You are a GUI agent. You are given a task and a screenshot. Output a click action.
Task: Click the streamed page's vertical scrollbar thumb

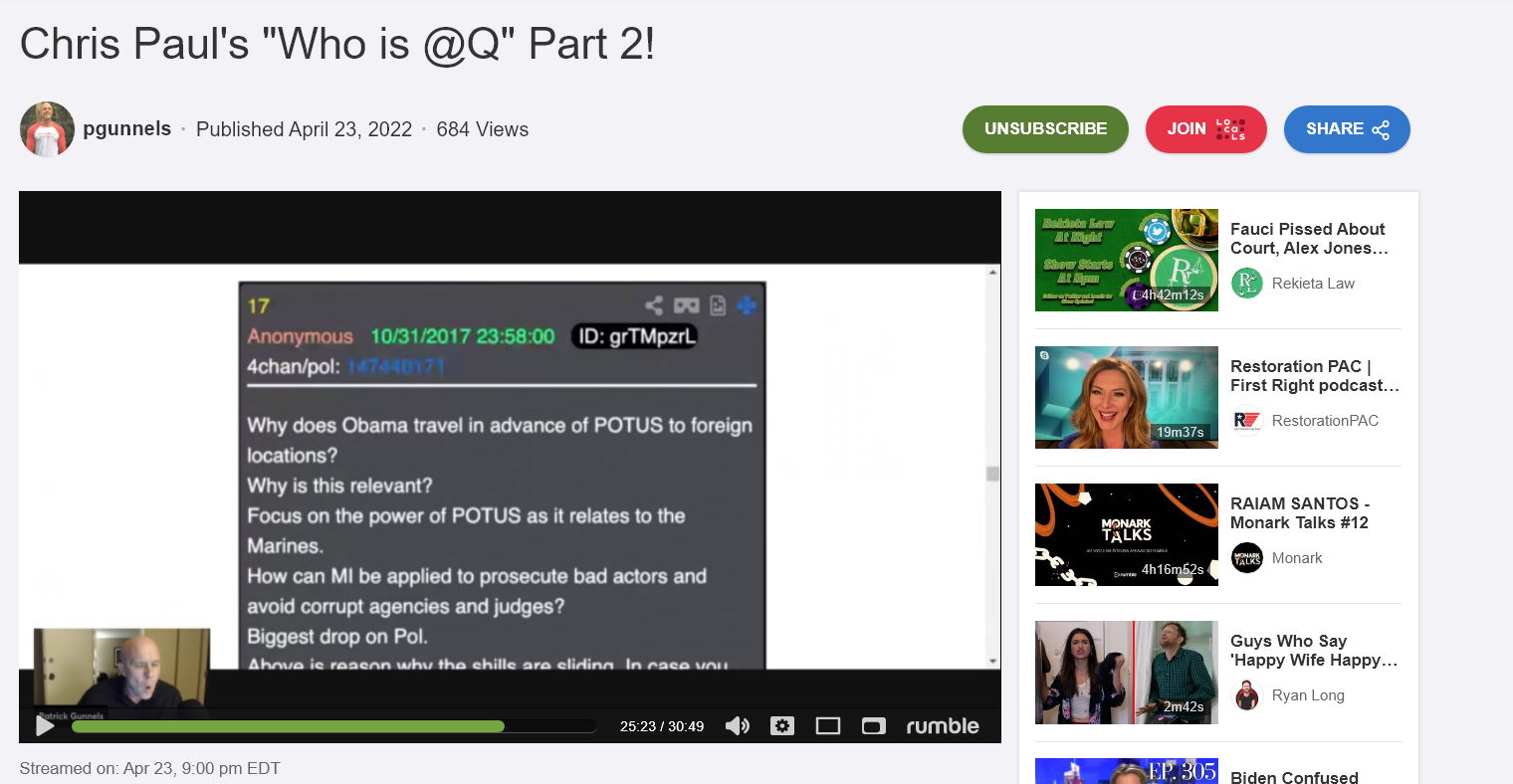pos(992,474)
